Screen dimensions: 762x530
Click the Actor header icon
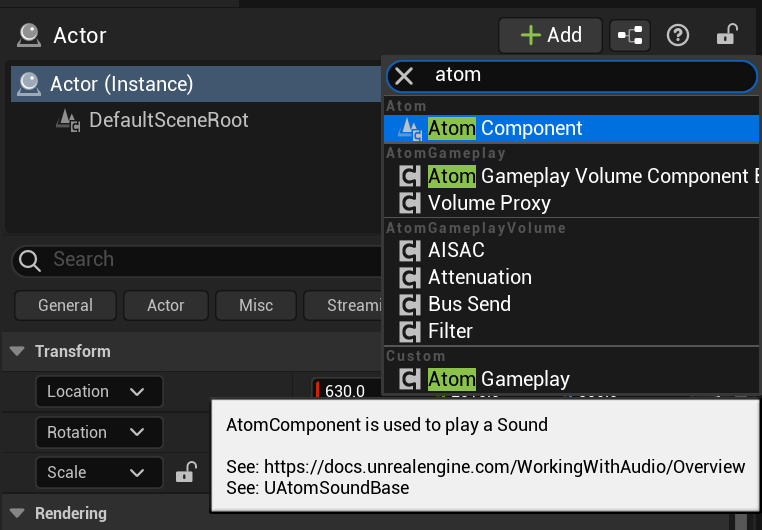click(x=29, y=35)
